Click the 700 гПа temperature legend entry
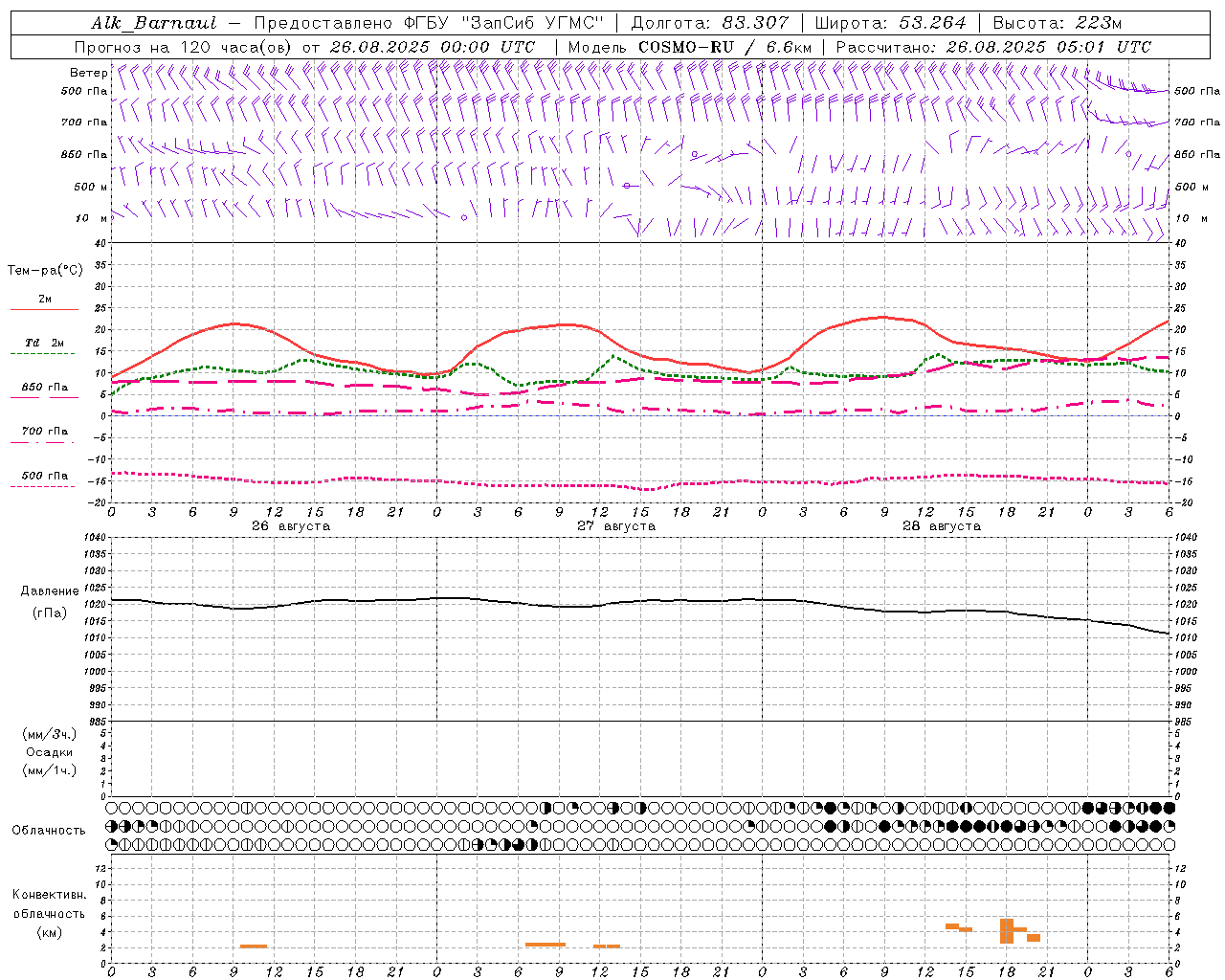Viewport: 1225px width, 980px height. (x=44, y=432)
